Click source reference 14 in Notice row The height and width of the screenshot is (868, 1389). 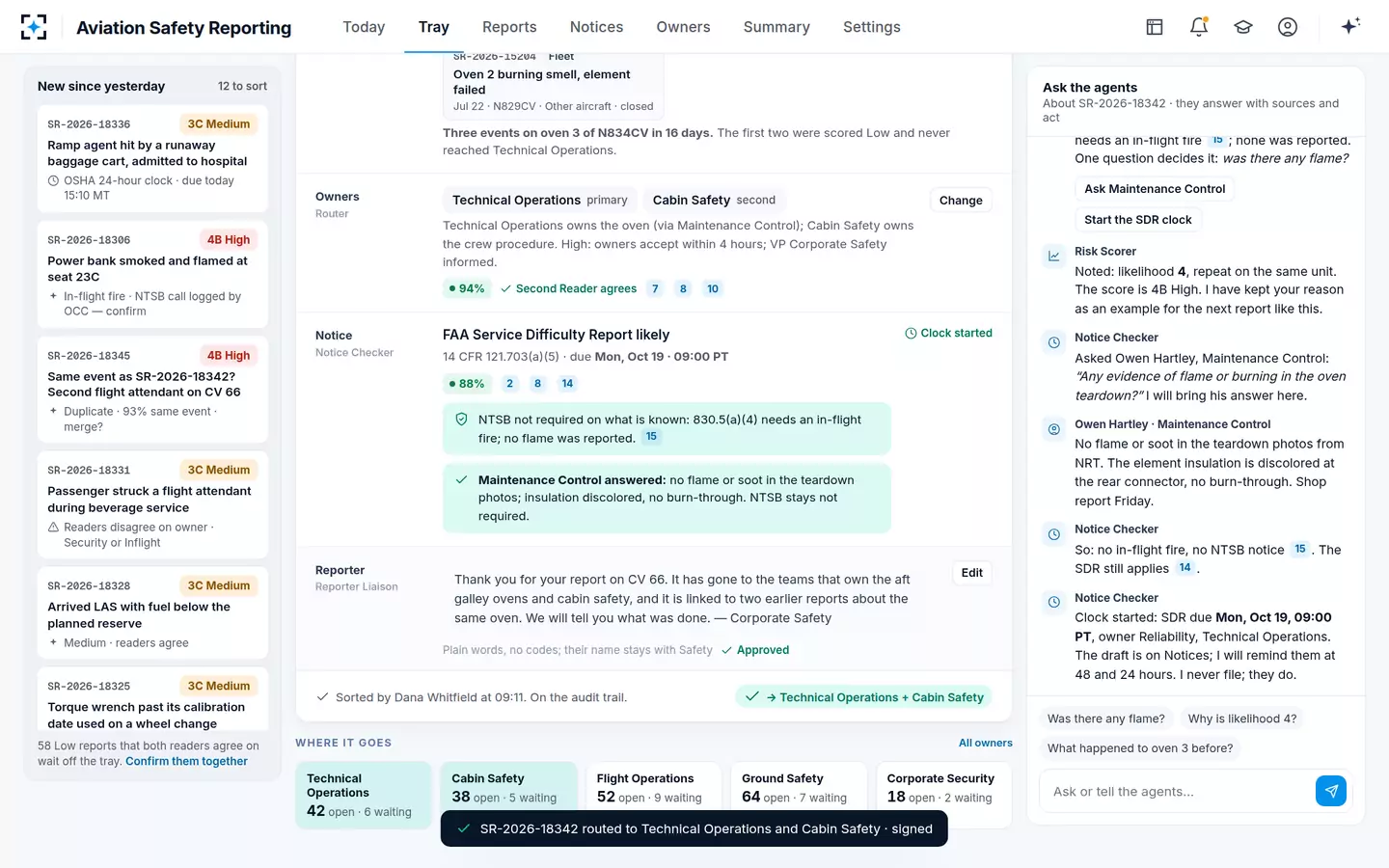point(567,384)
